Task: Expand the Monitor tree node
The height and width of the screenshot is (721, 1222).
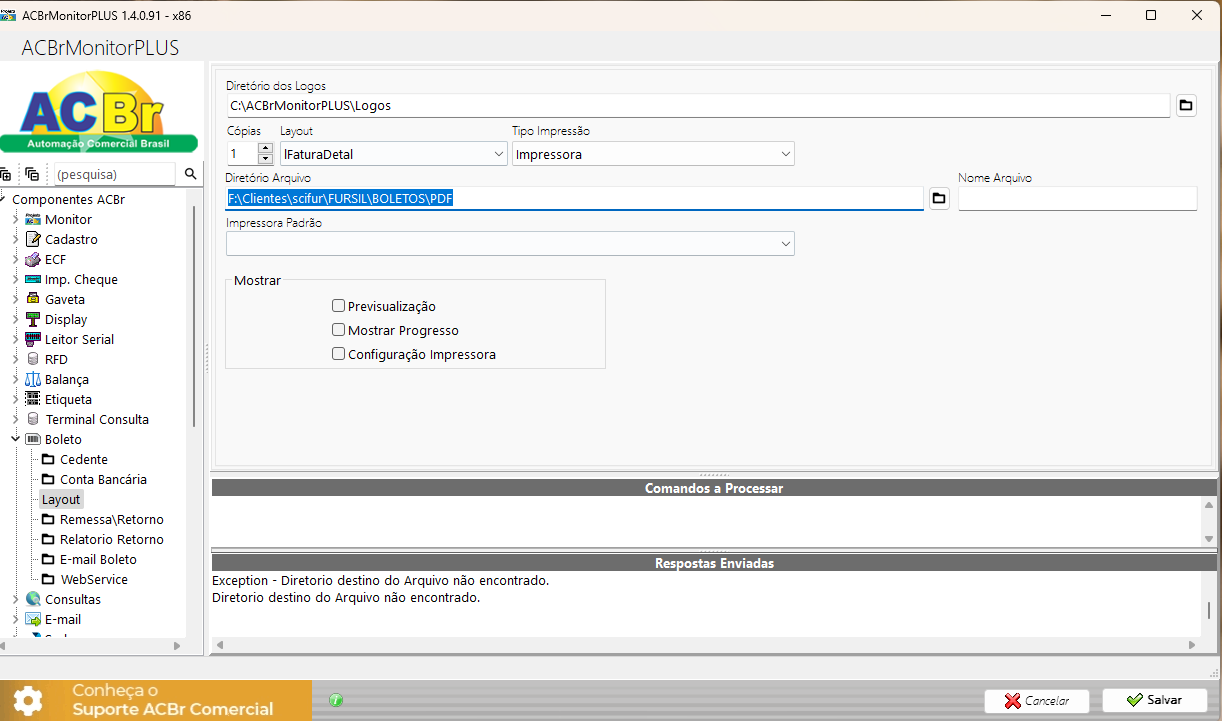Action: coord(15,219)
